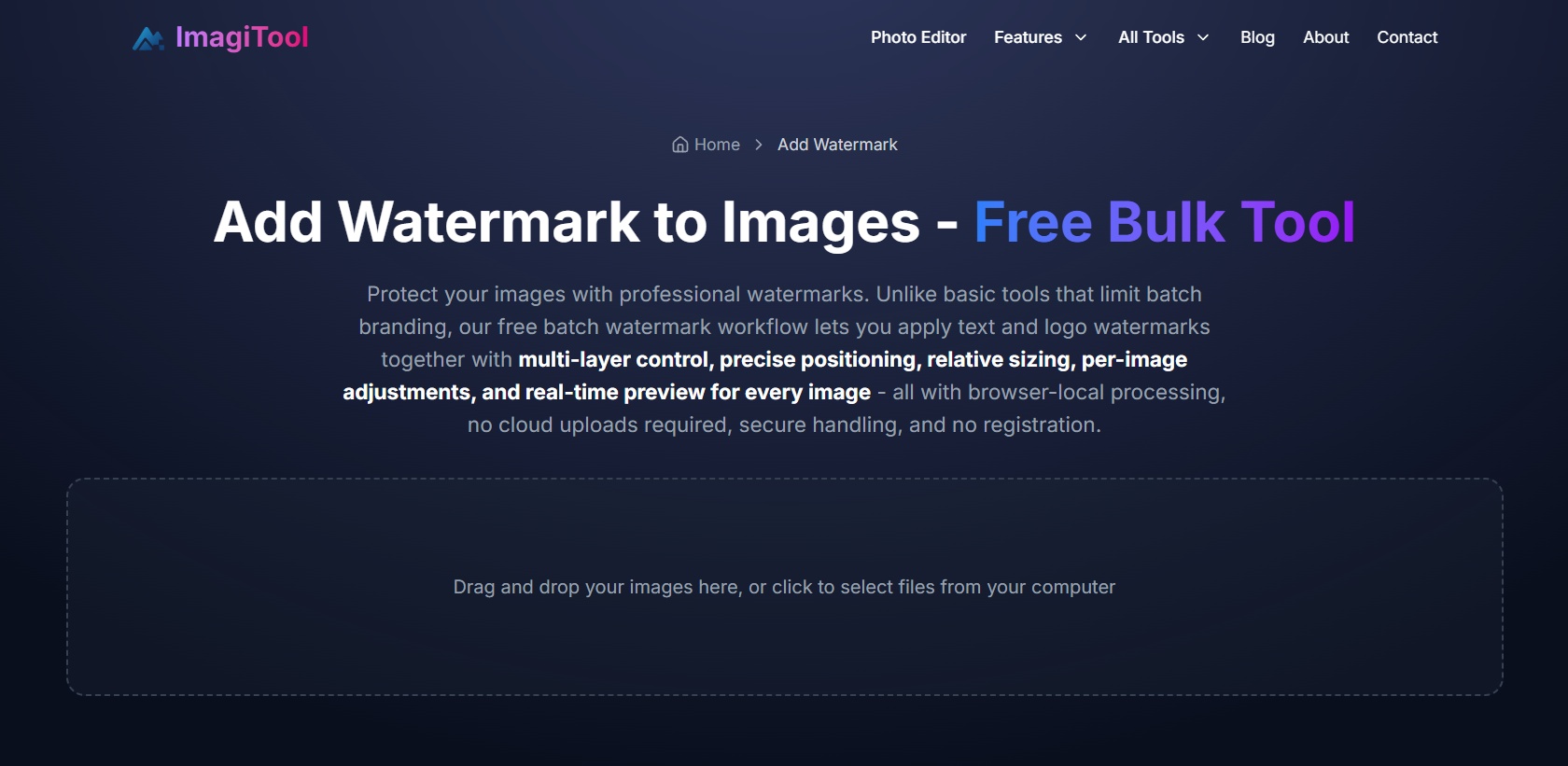
Task: Open the All Tools menu label
Action: pyautogui.click(x=1151, y=37)
